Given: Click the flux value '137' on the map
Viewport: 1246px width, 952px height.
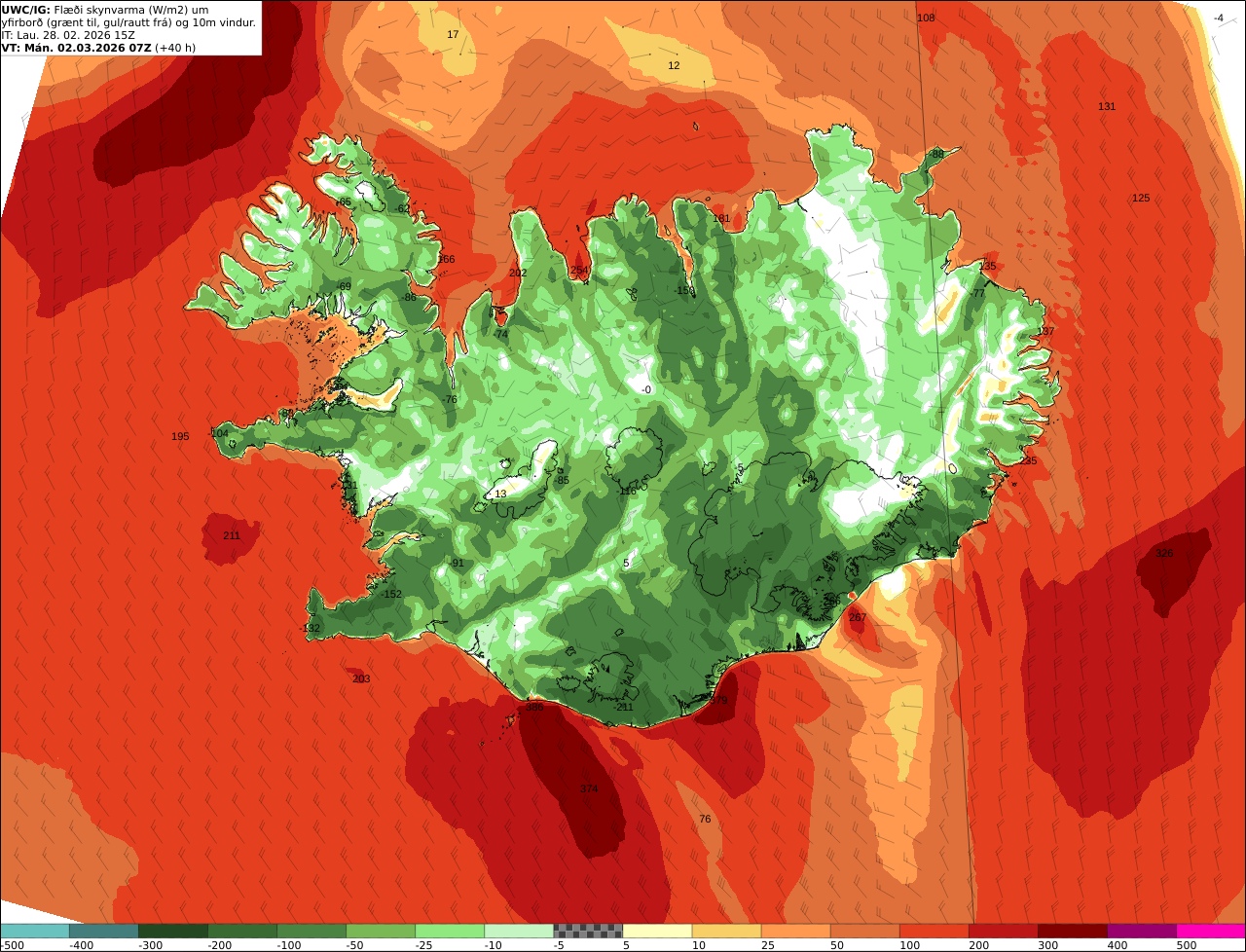Looking at the screenshot, I should 1046,331.
